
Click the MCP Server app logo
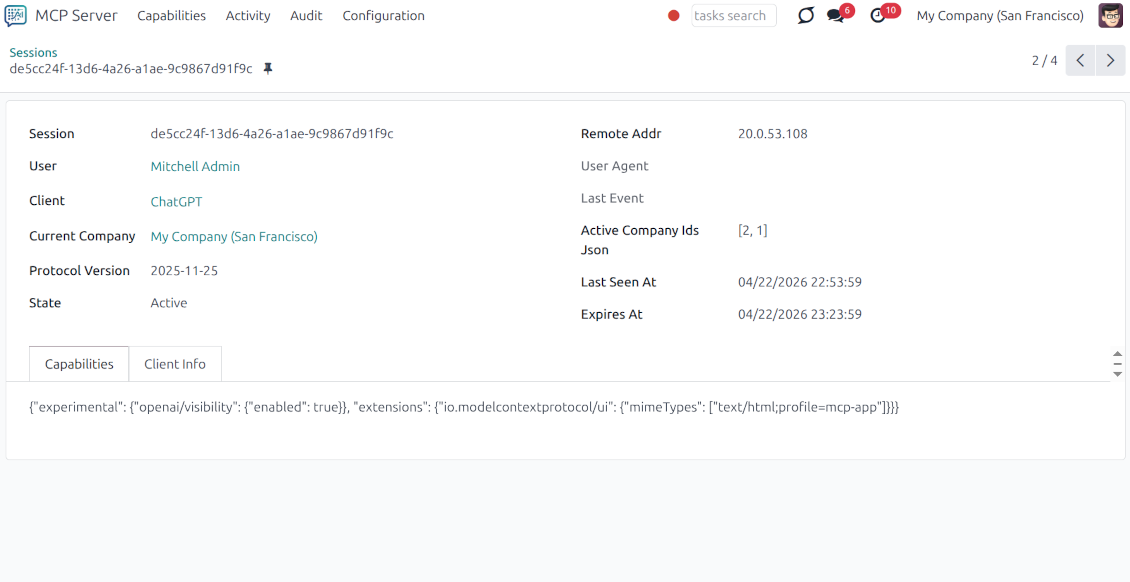point(14,15)
